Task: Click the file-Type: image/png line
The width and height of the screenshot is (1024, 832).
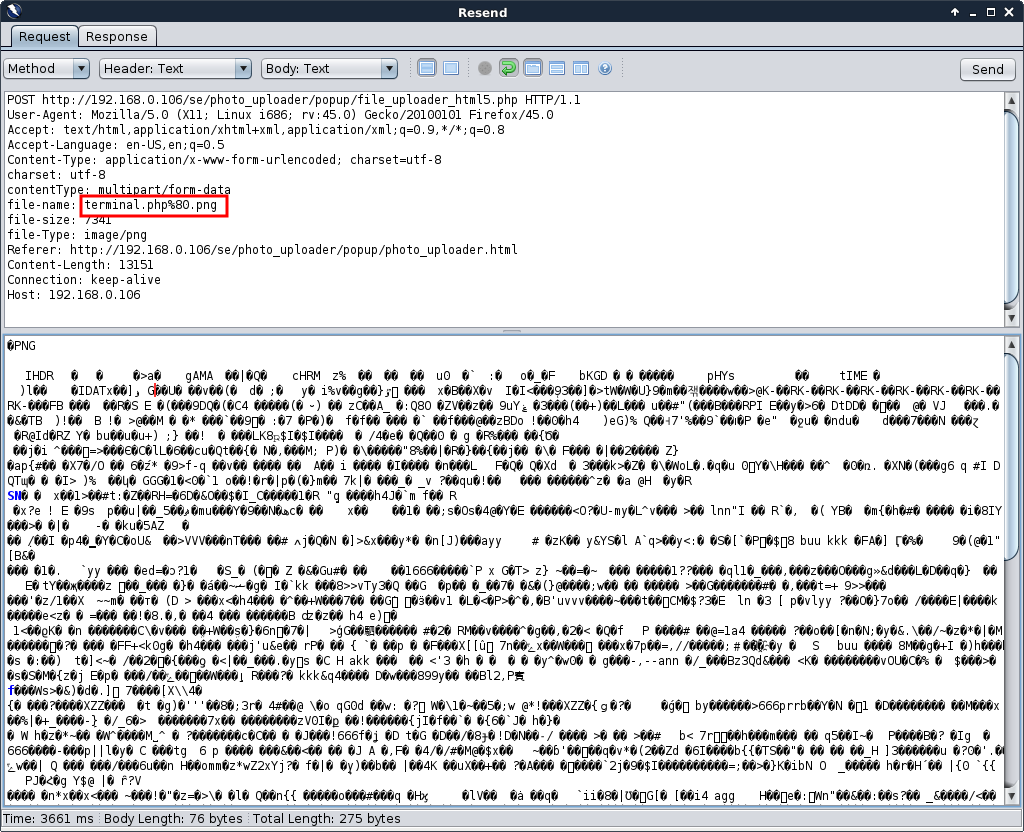Action: click(77, 234)
